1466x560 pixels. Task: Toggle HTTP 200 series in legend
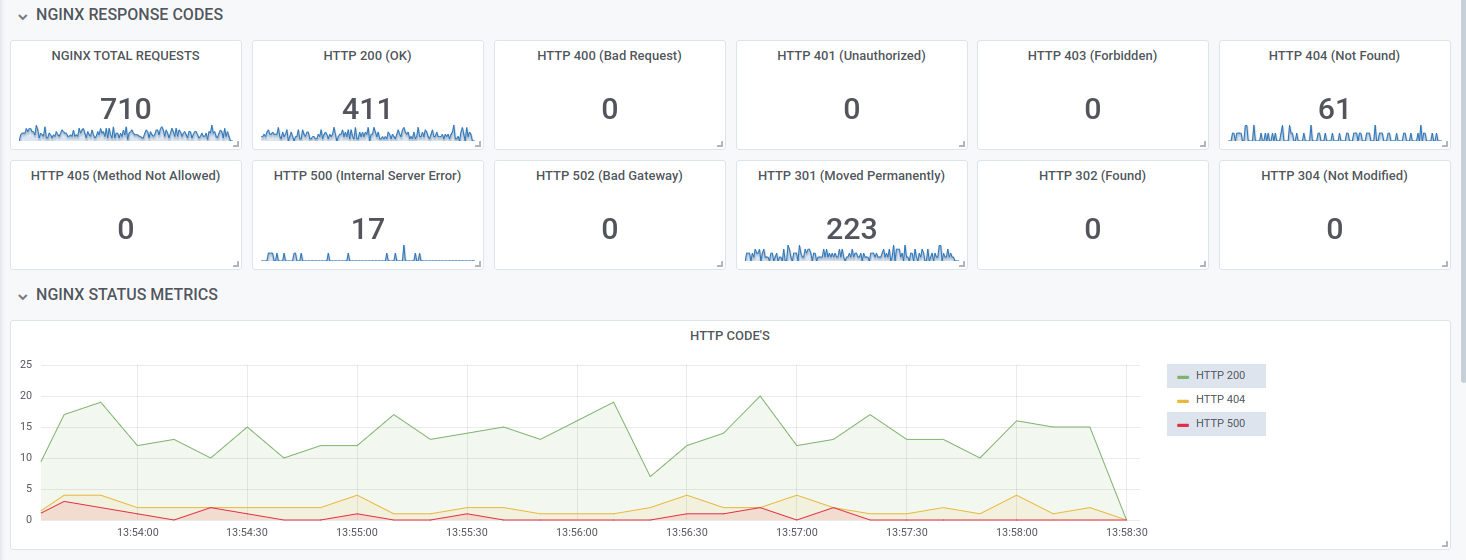click(1220, 376)
